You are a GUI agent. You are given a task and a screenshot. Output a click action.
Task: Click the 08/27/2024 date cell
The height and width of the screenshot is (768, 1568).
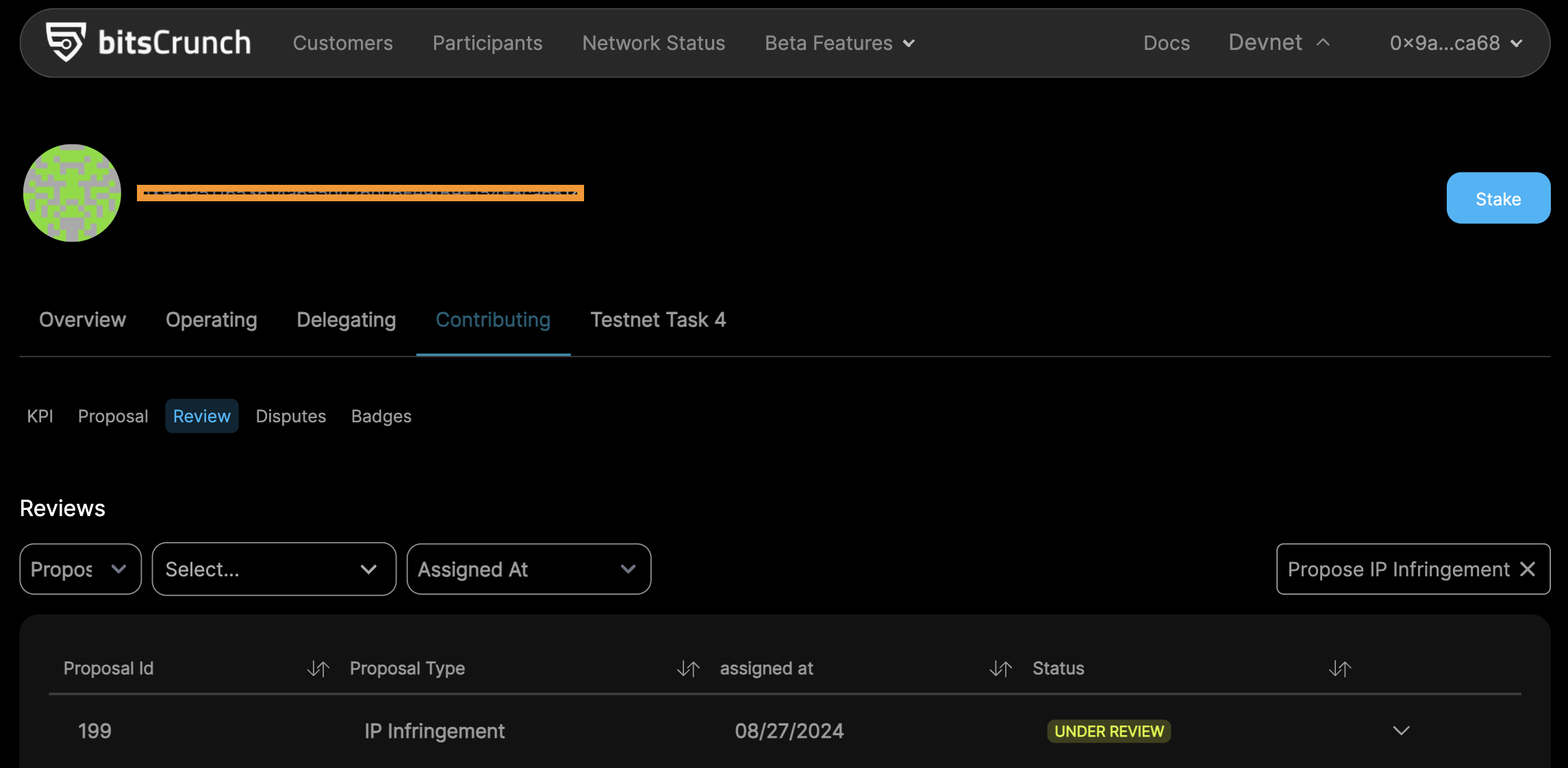(x=789, y=731)
